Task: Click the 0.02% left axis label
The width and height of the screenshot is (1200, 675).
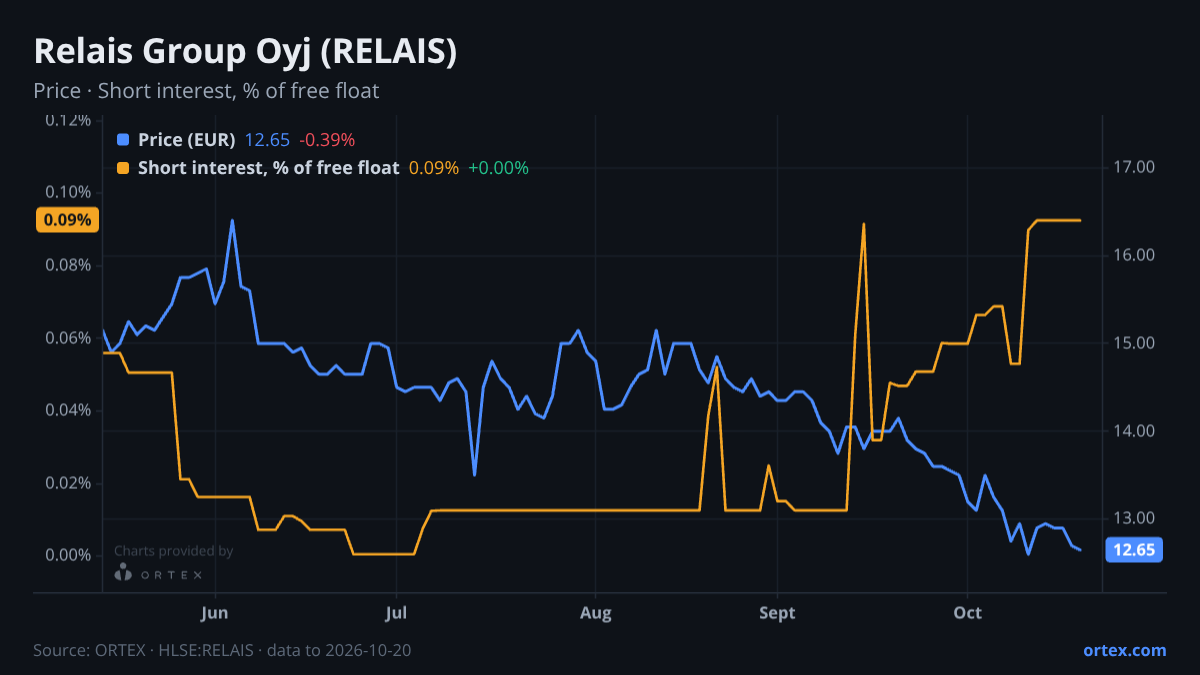Action: [67, 483]
